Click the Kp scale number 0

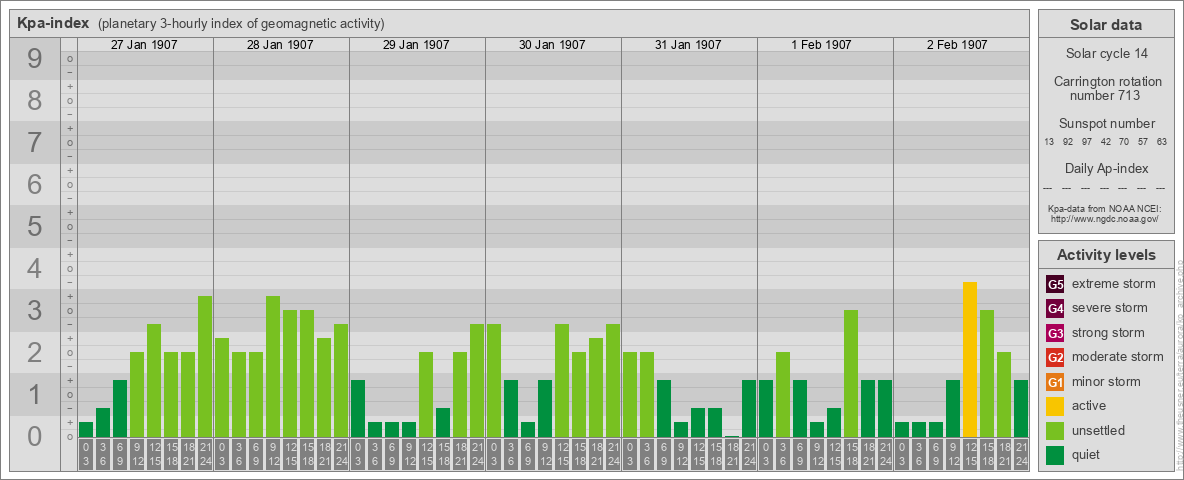click(x=35, y=436)
